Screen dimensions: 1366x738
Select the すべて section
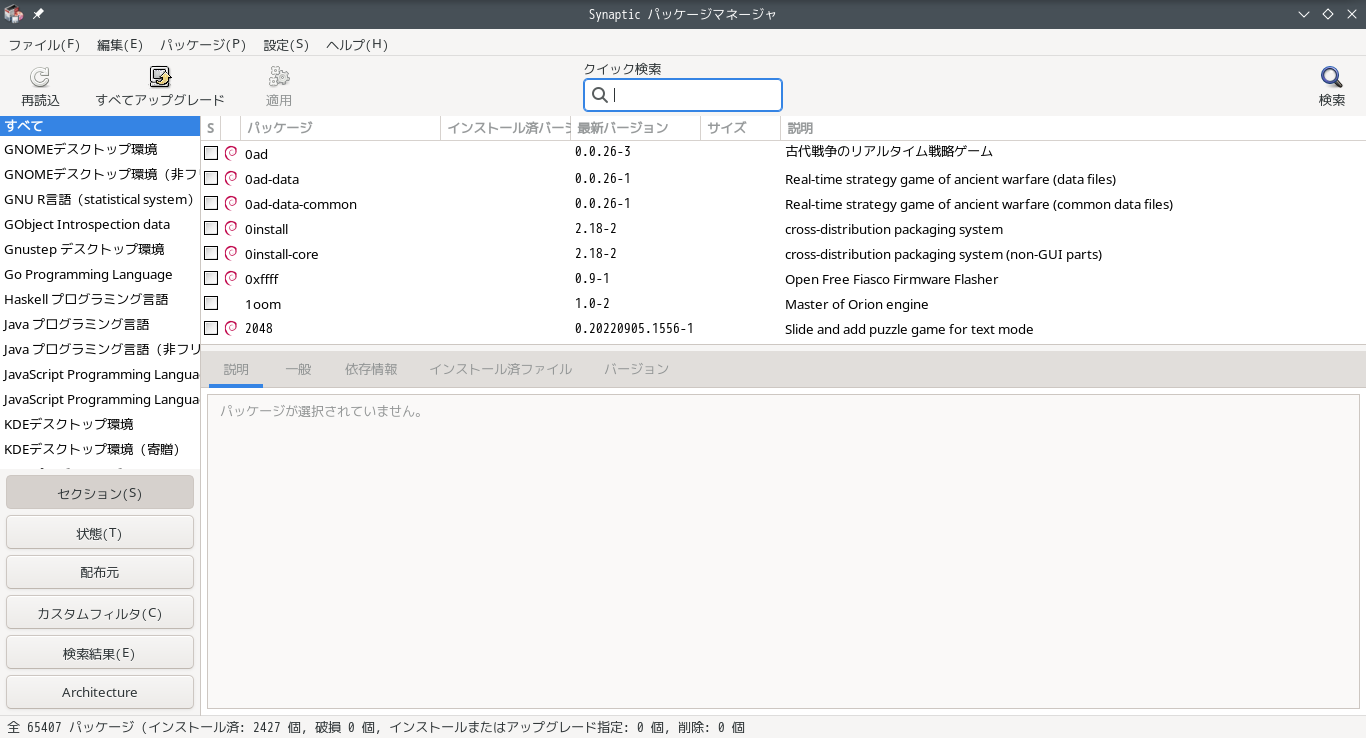click(x=100, y=125)
